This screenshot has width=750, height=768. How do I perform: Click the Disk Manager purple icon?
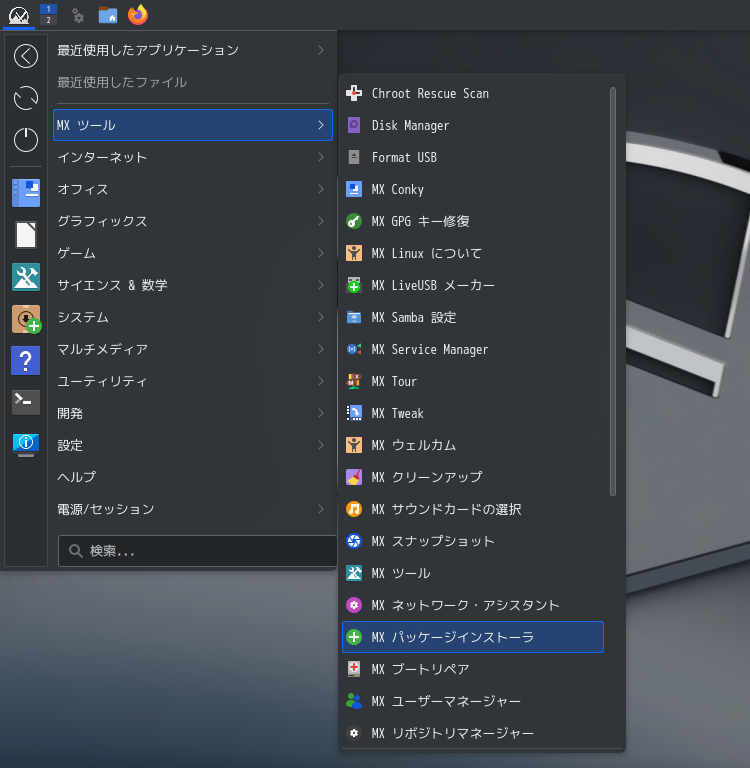click(x=354, y=125)
